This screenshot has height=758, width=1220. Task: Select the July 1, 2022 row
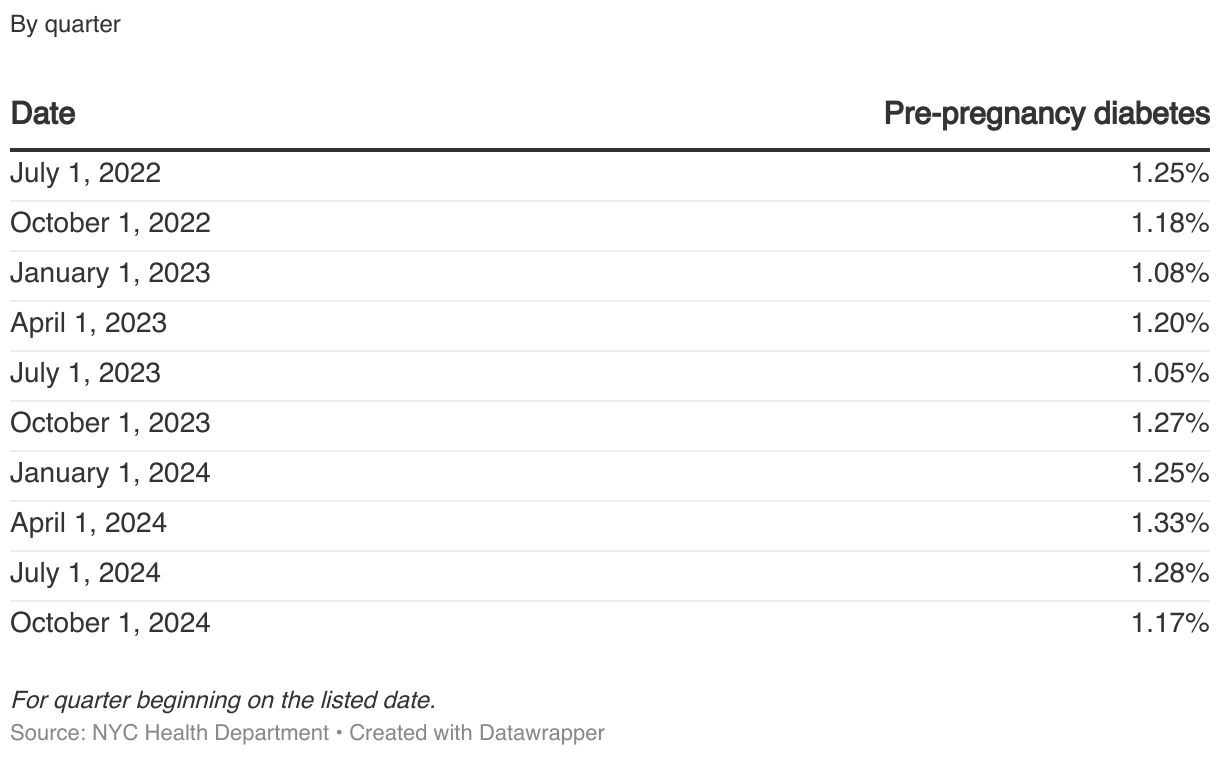pos(610,174)
